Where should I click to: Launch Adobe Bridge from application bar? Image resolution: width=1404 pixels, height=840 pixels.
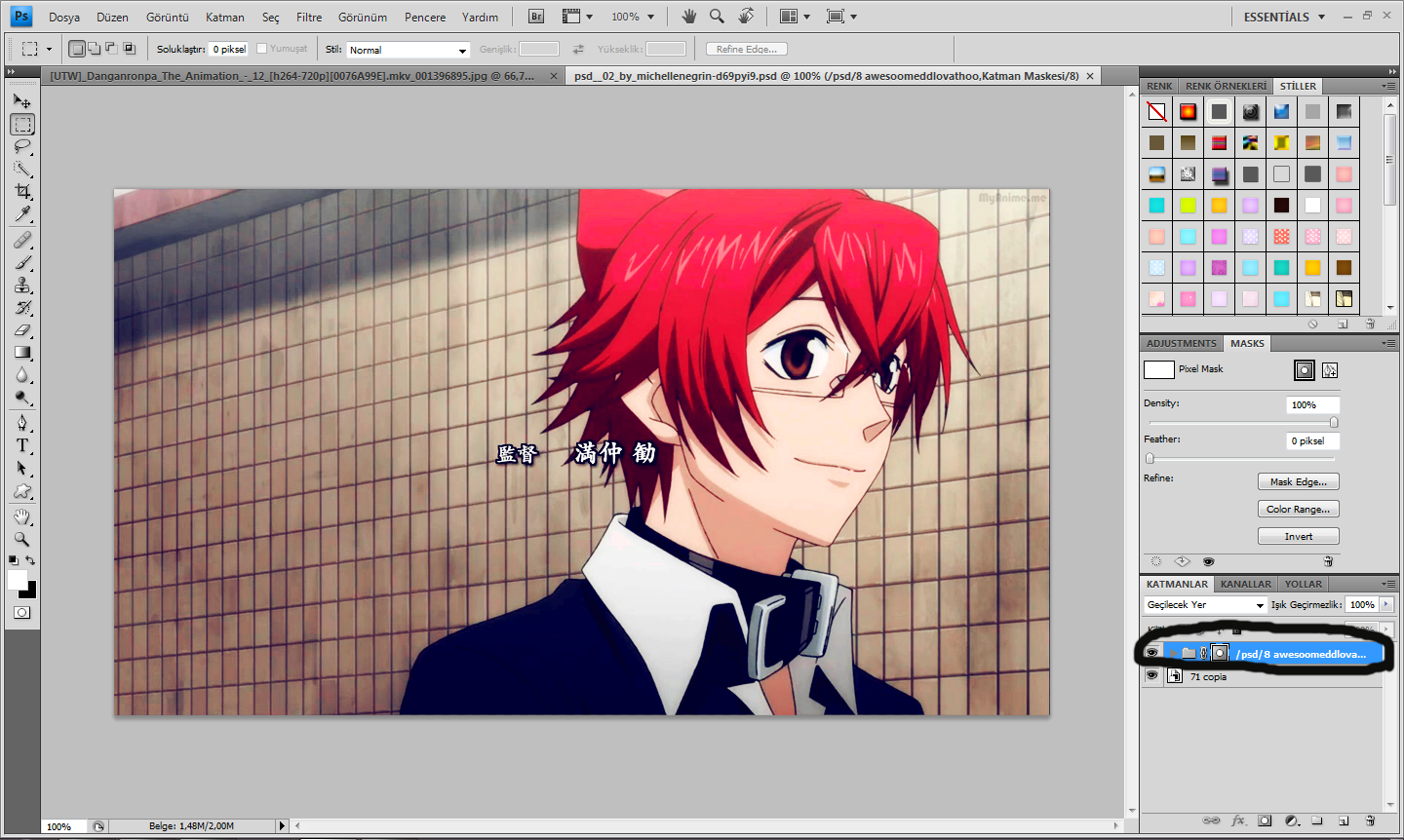point(536,17)
